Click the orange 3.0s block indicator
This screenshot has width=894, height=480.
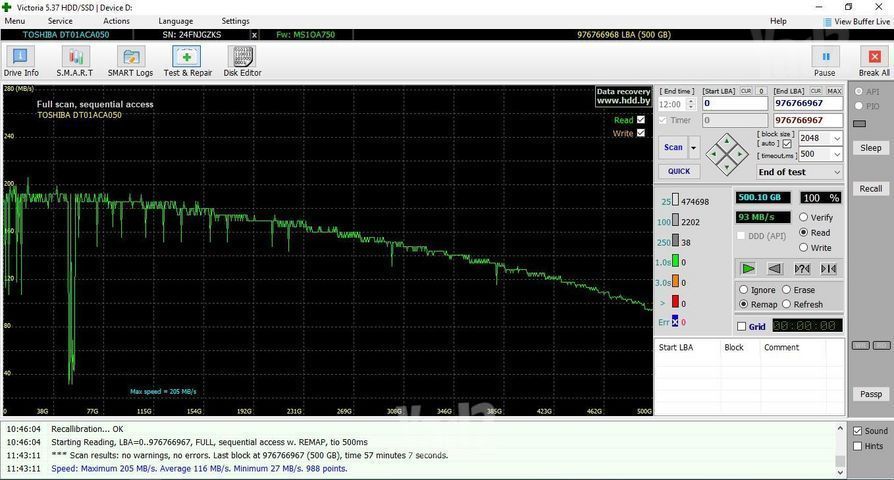tap(675, 281)
